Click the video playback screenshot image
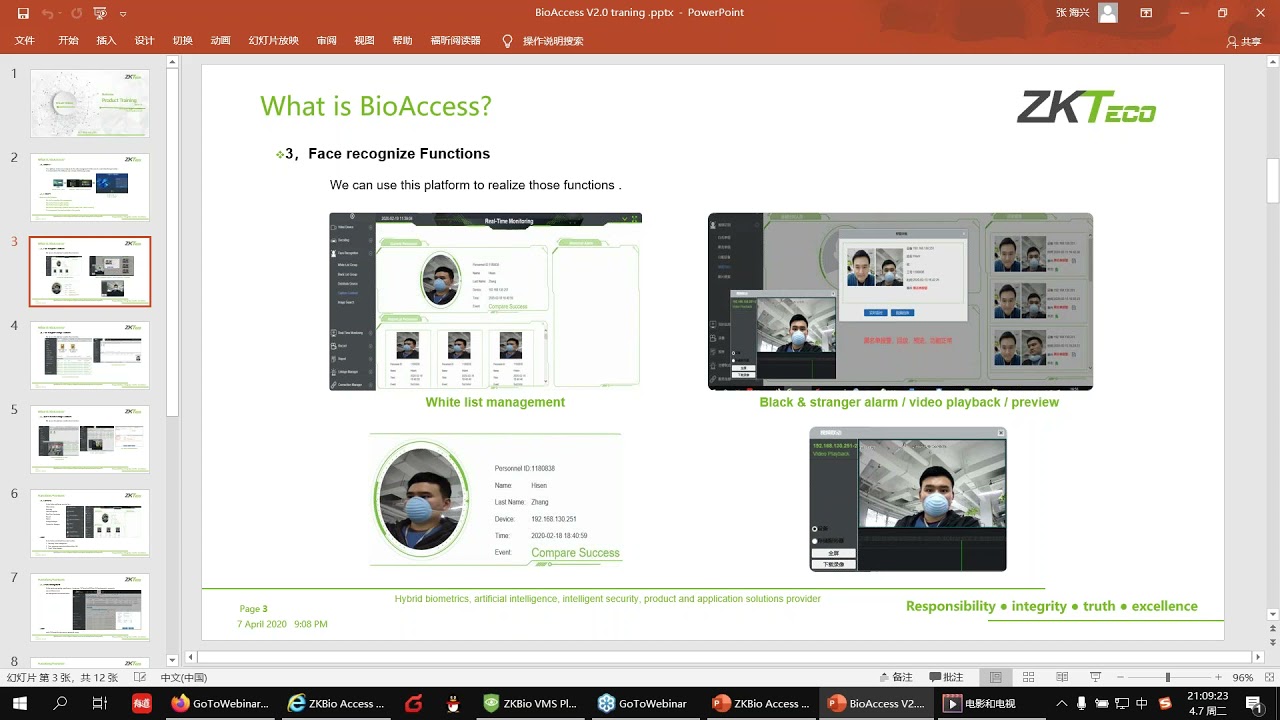1280x720 pixels. (908, 499)
